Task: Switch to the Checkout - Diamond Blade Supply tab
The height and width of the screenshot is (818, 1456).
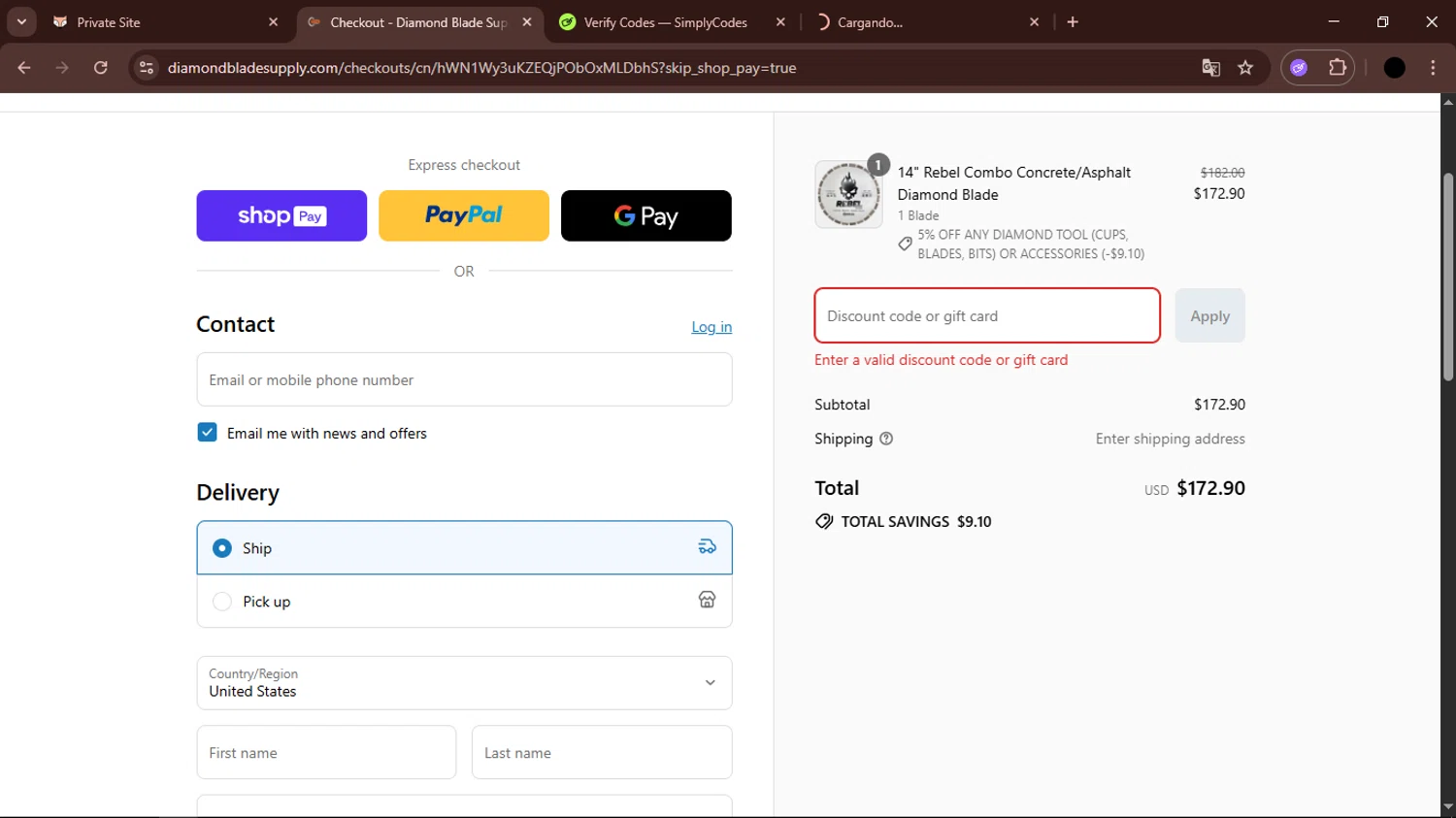Action: (x=419, y=22)
